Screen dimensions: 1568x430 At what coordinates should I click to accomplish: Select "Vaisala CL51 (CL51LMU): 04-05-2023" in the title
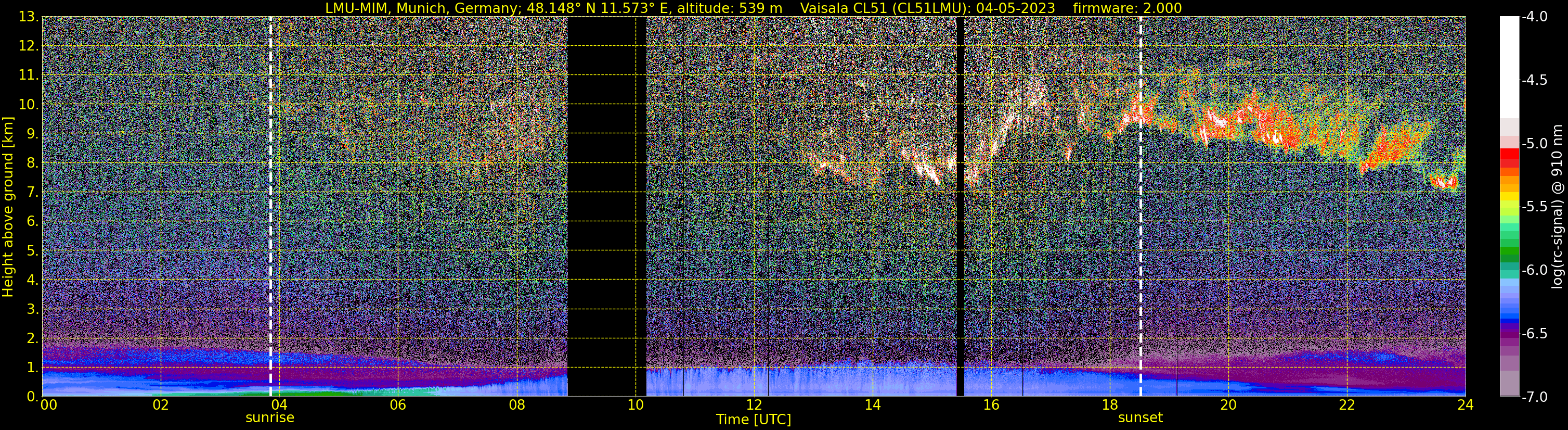pyautogui.click(x=927, y=8)
